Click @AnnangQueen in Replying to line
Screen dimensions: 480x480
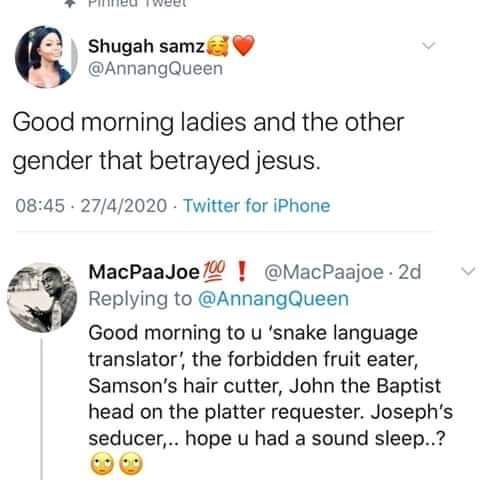point(273,299)
